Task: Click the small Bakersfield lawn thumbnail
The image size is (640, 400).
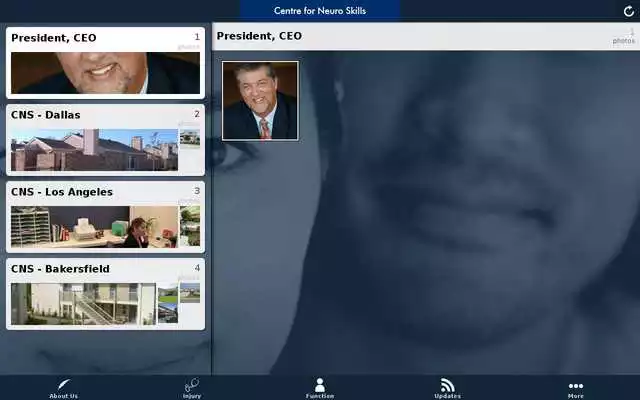Action: click(190, 292)
